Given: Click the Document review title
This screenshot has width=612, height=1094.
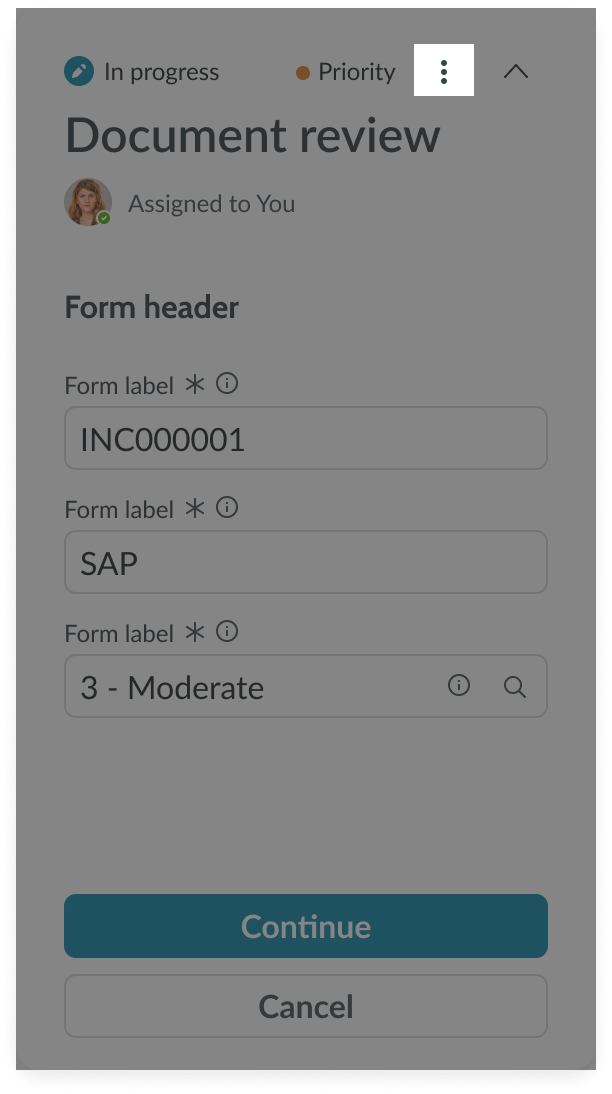Looking at the screenshot, I should pyautogui.click(x=252, y=135).
